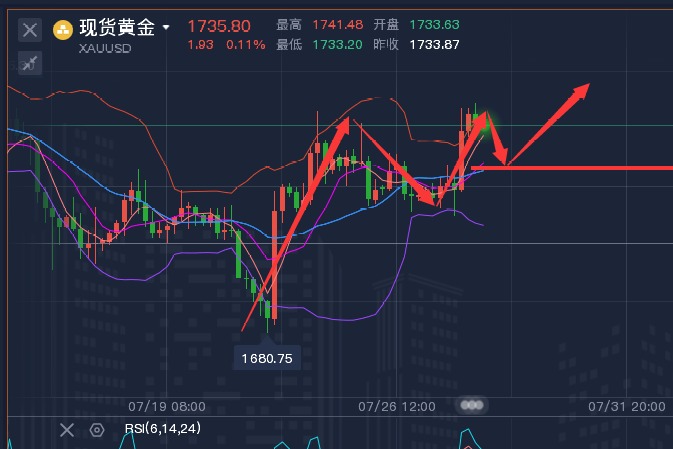Click the 07/26 12:00 time axis label
673x449 pixels.
tap(397, 407)
